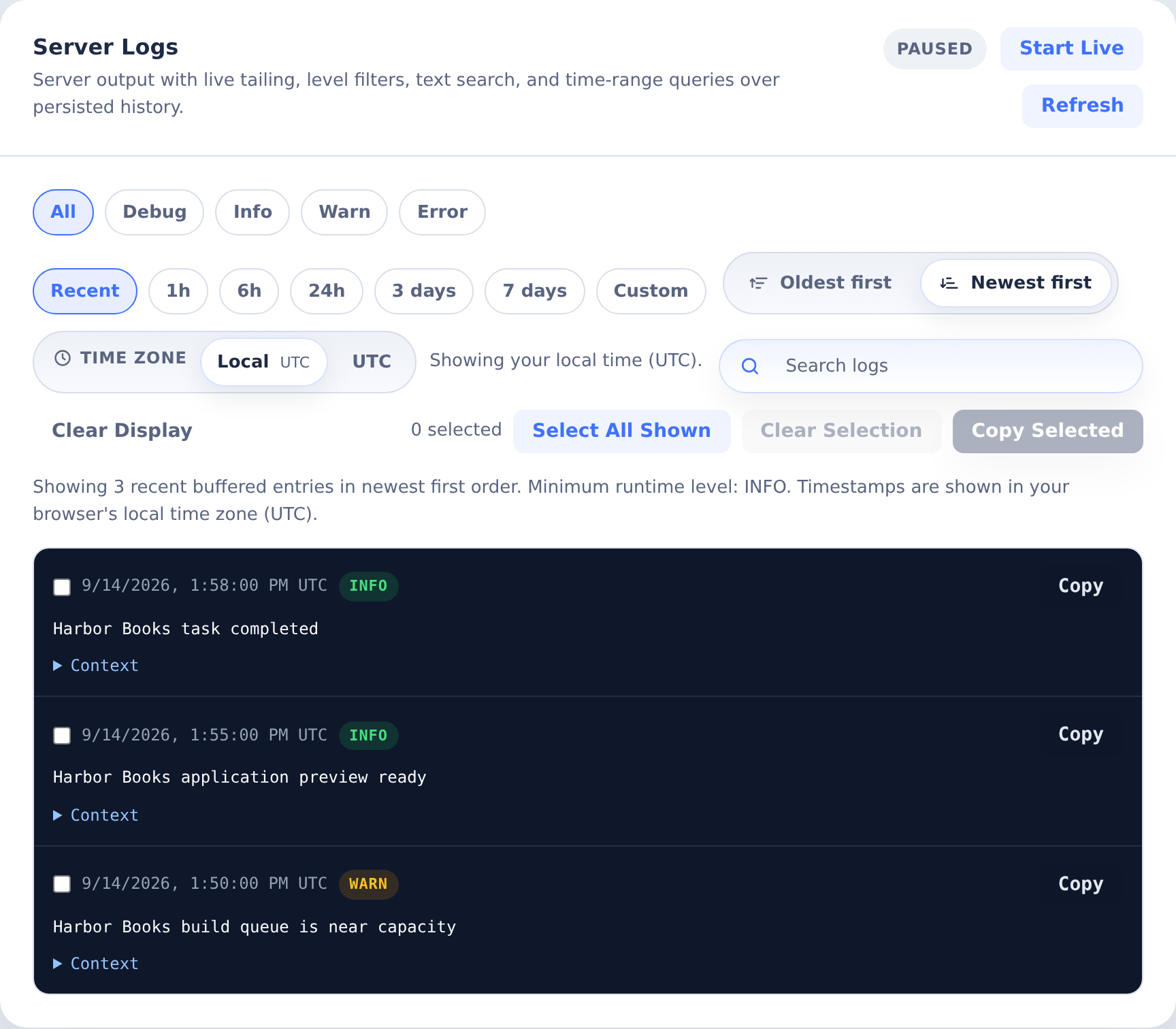1176x1029 pixels.
Task: Filter logs by Warn level
Action: click(x=344, y=212)
